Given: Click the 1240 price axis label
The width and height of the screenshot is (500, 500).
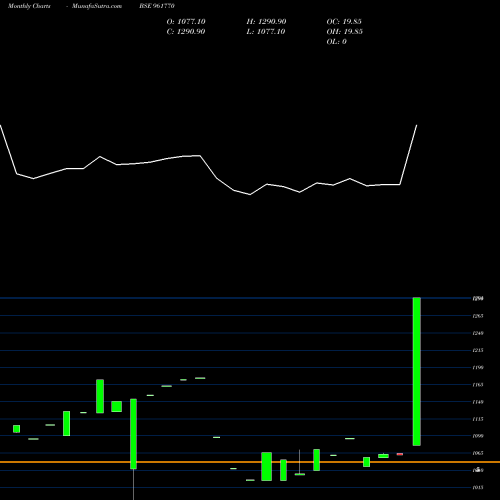Looking at the screenshot, I should coord(478,333).
